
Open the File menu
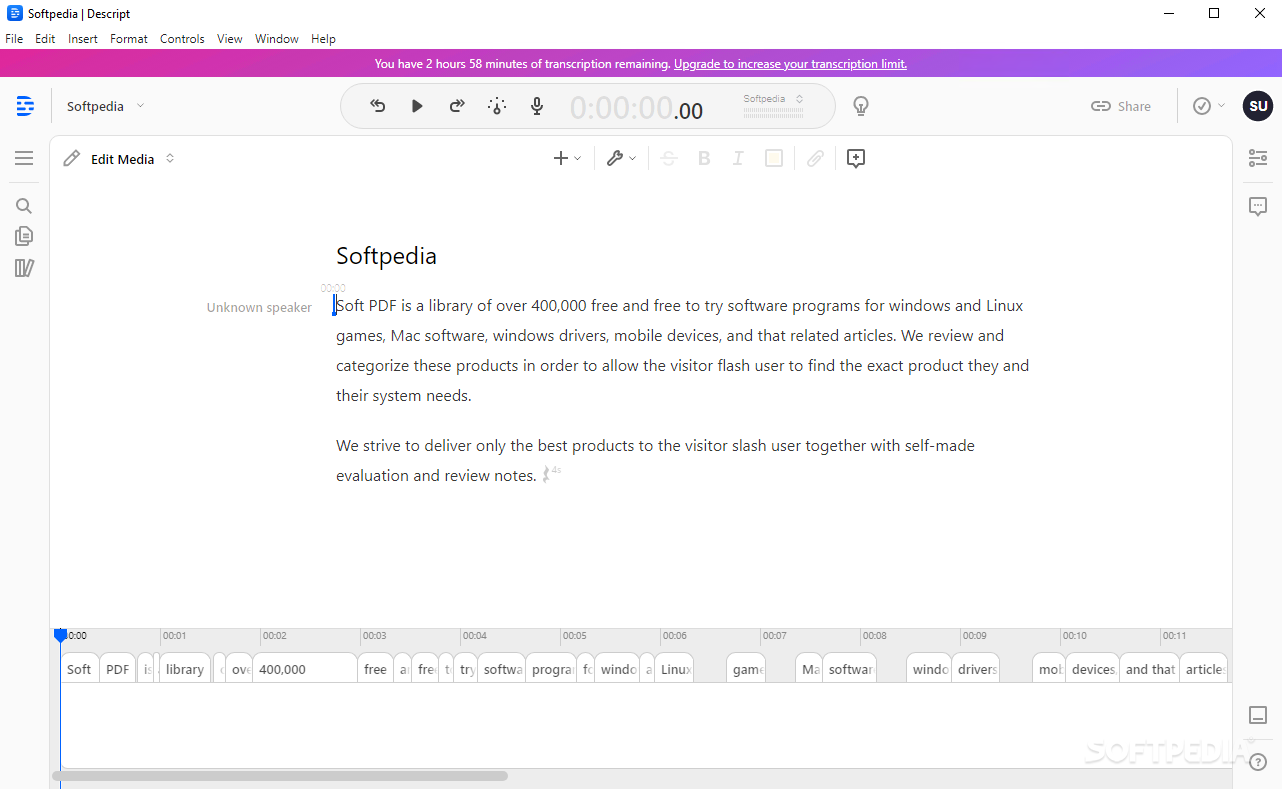pos(14,39)
